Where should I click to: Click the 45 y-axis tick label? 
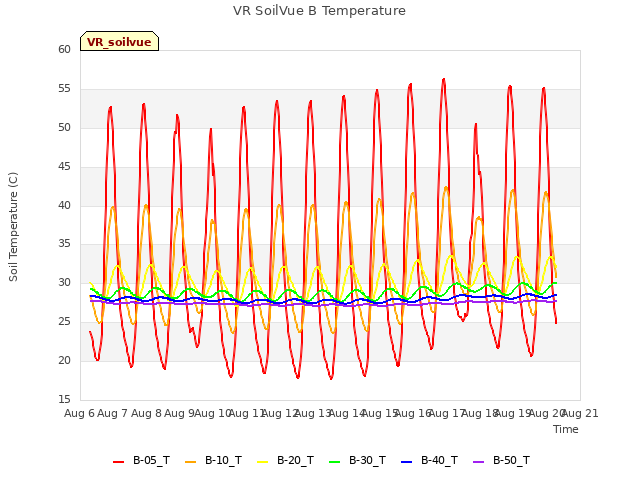[x=64, y=167]
